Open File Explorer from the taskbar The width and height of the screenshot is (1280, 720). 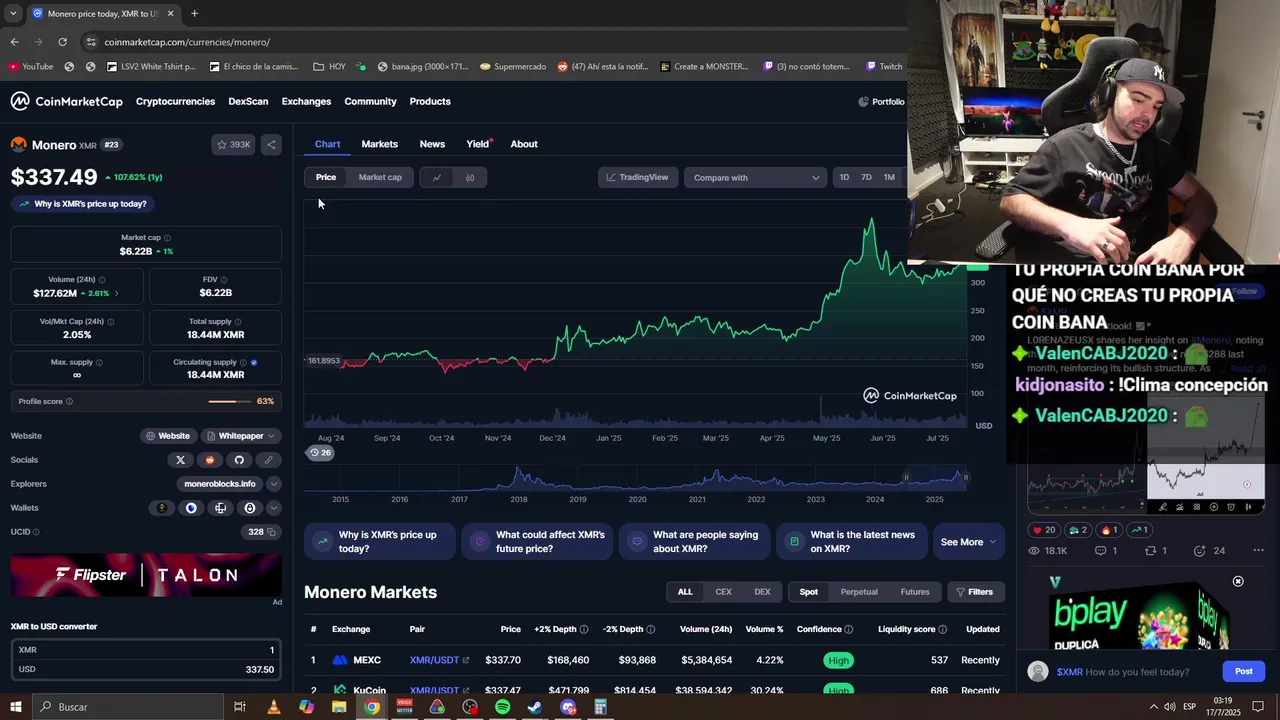[339, 707]
